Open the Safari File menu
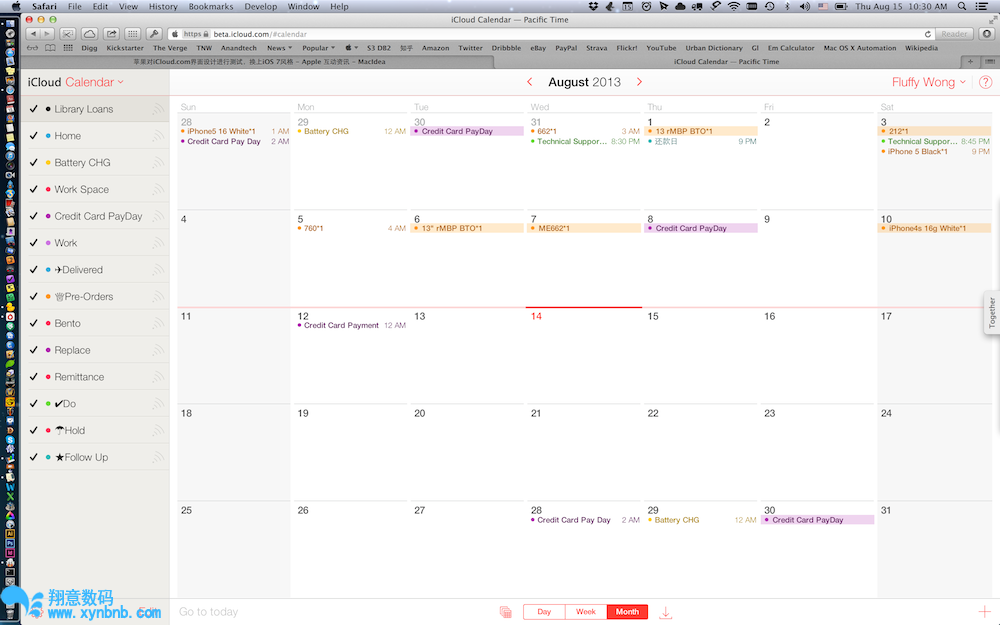 point(75,6)
